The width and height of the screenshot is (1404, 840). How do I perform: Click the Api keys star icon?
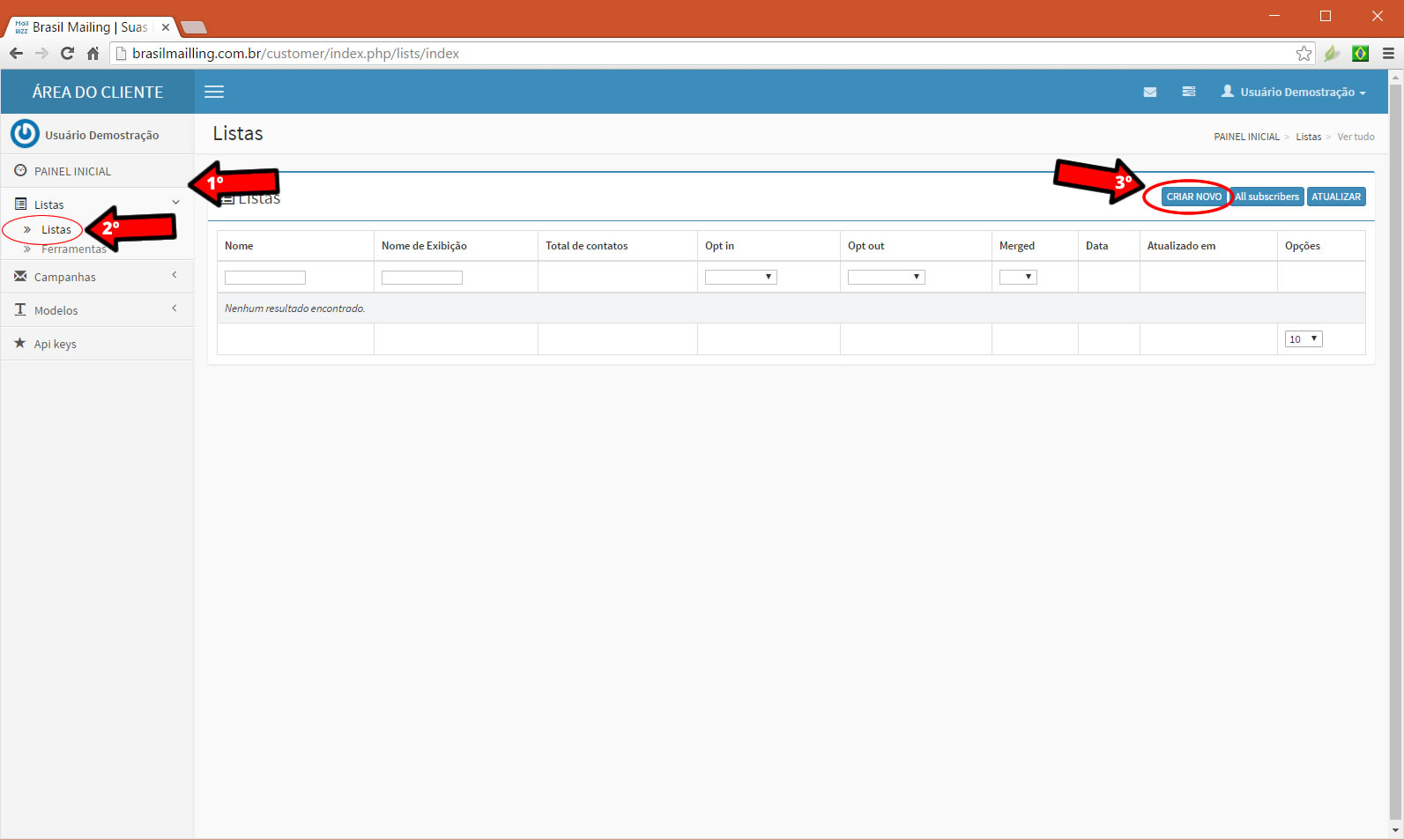(x=20, y=343)
